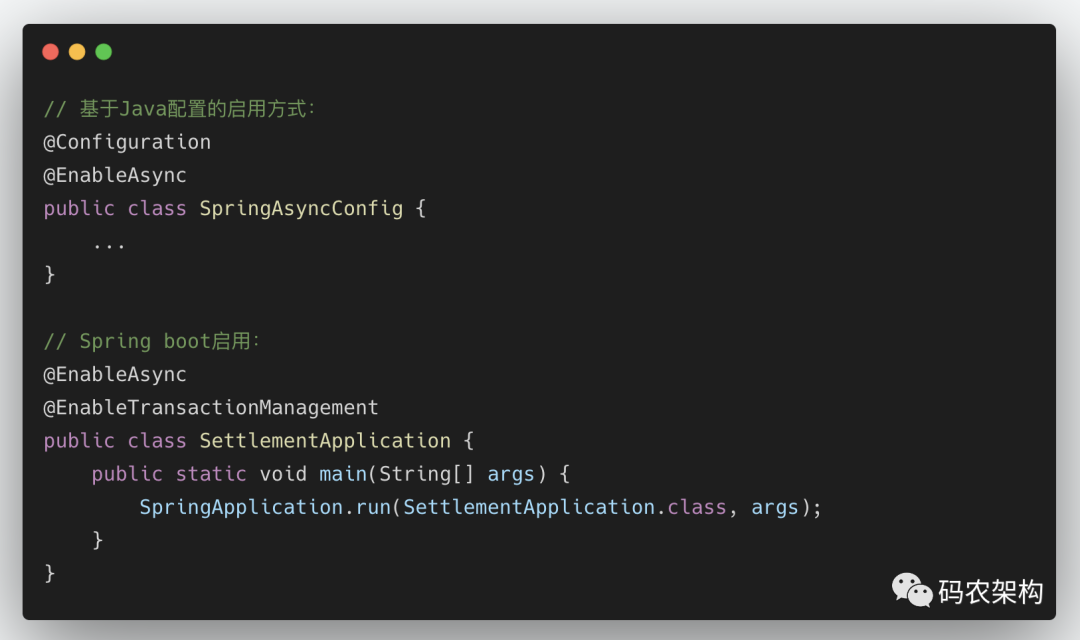This screenshot has width=1080, height=640.
Task: Click the static keyword
Action: (211, 473)
